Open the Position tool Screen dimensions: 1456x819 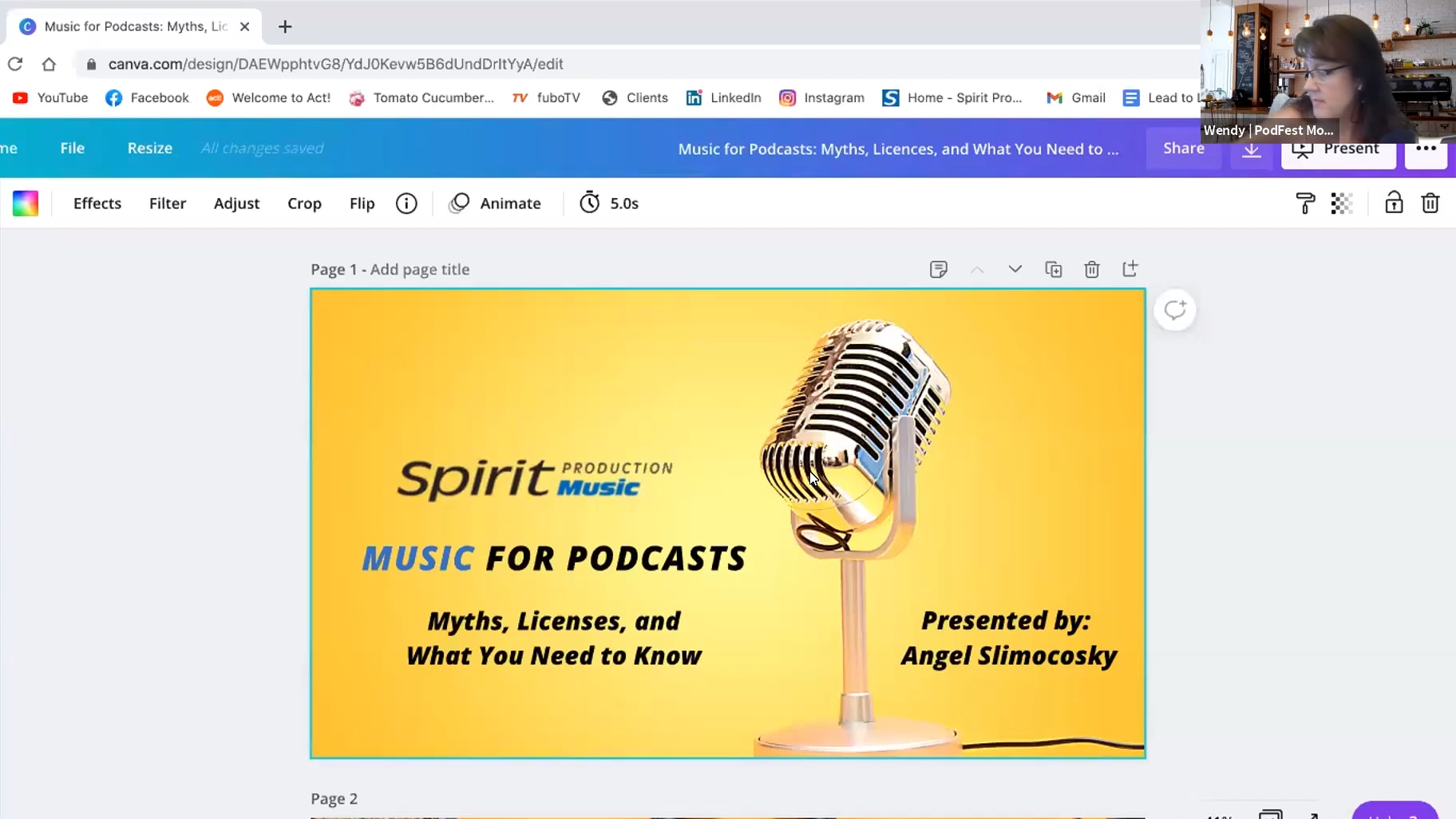point(1304,203)
